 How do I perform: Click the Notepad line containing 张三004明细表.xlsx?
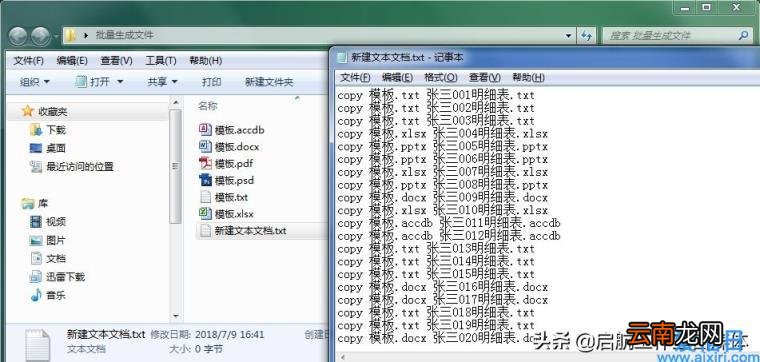[x=443, y=134]
